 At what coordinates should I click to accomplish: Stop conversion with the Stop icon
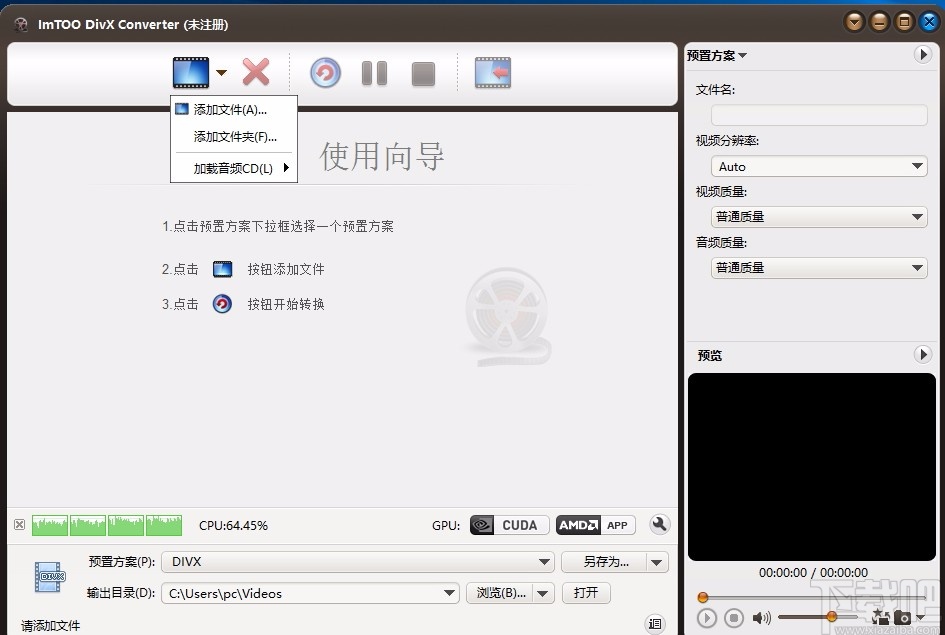422,72
